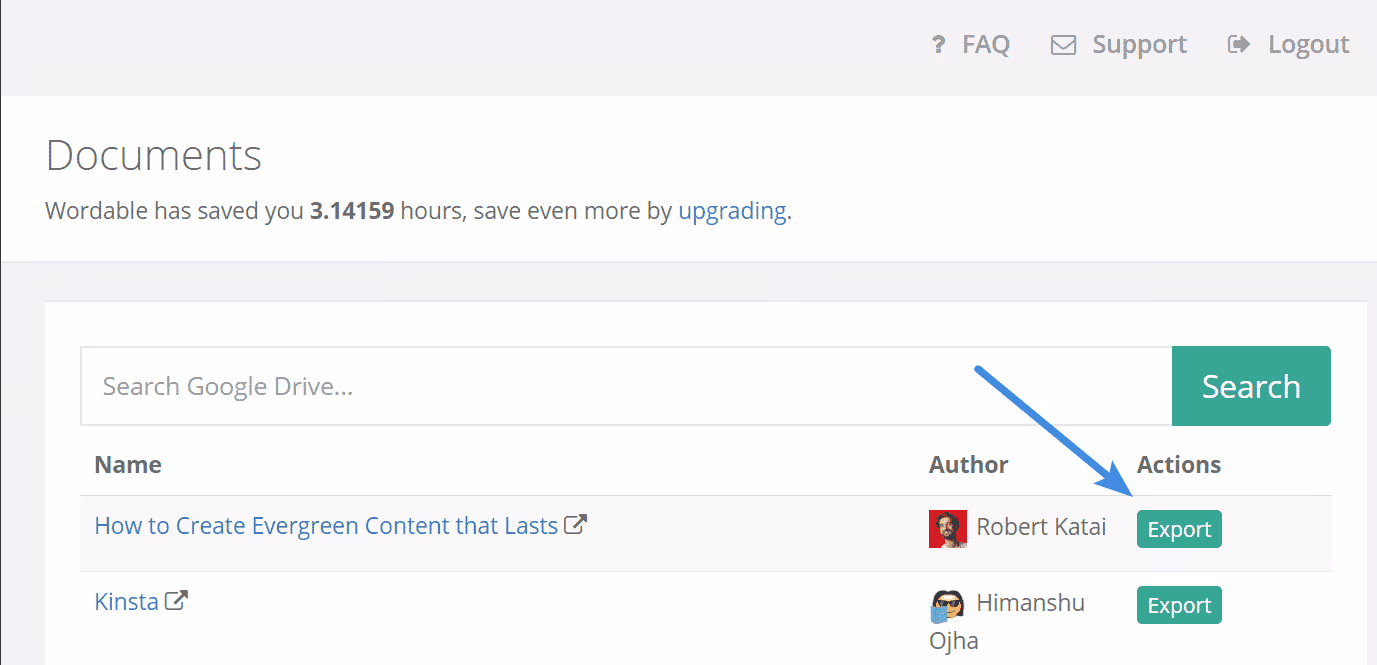Follow the "upgrading" link
Image resolution: width=1377 pixels, height=665 pixels.
(732, 211)
